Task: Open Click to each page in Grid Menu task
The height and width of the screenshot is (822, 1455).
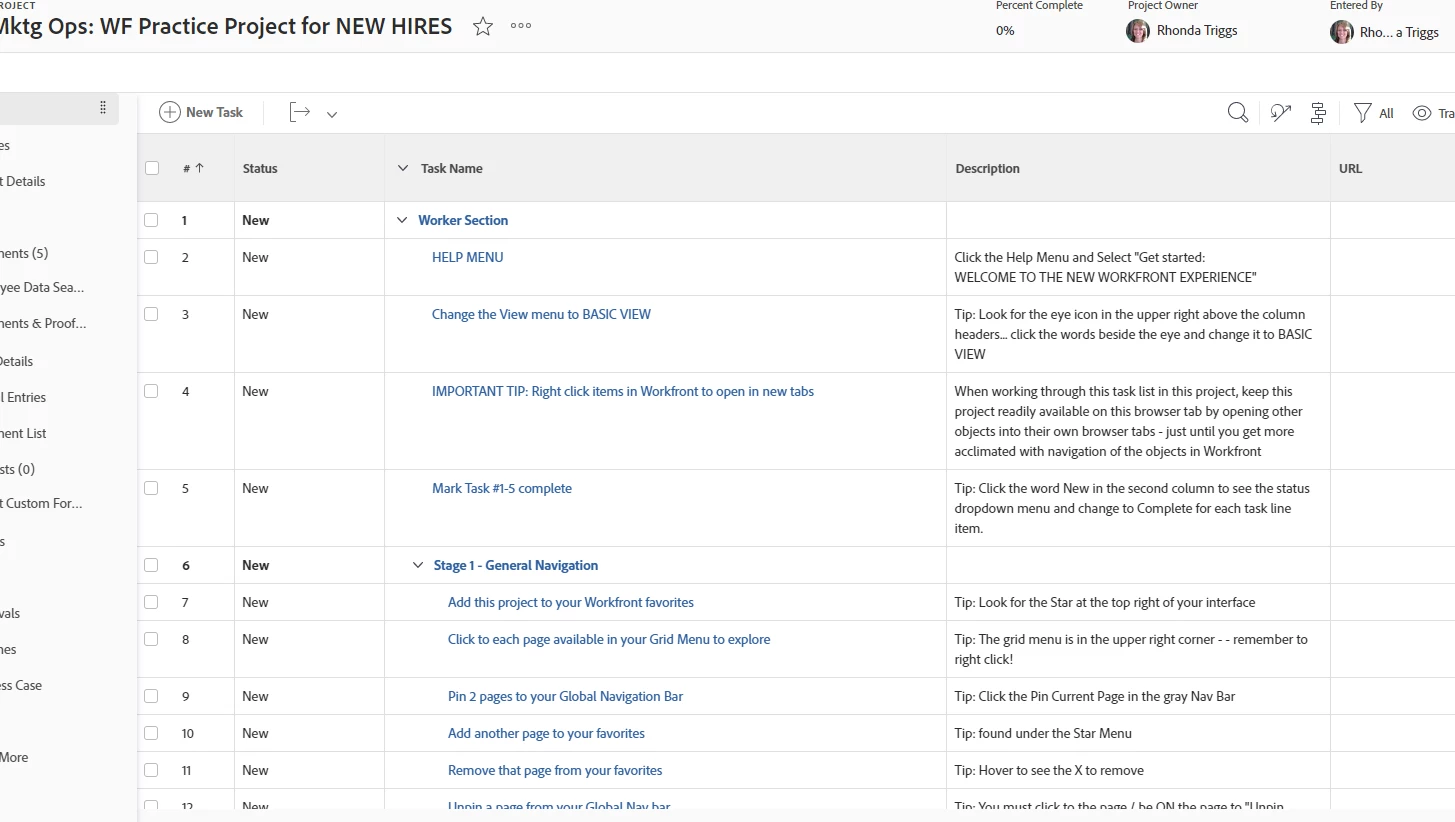Action: click(609, 639)
